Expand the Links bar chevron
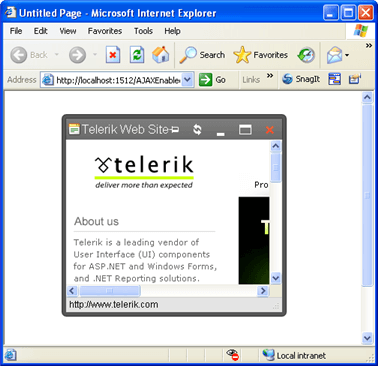The image size is (378, 366). click(270, 76)
